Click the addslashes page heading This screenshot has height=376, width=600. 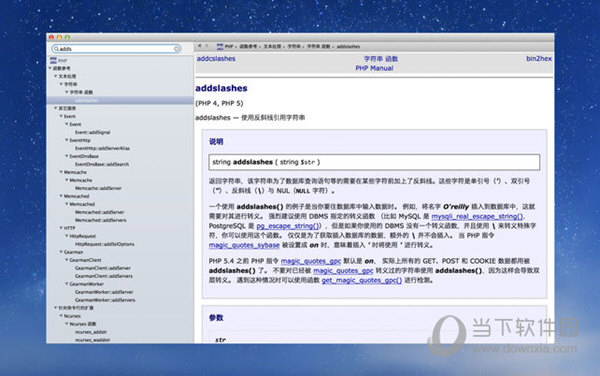(x=221, y=88)
